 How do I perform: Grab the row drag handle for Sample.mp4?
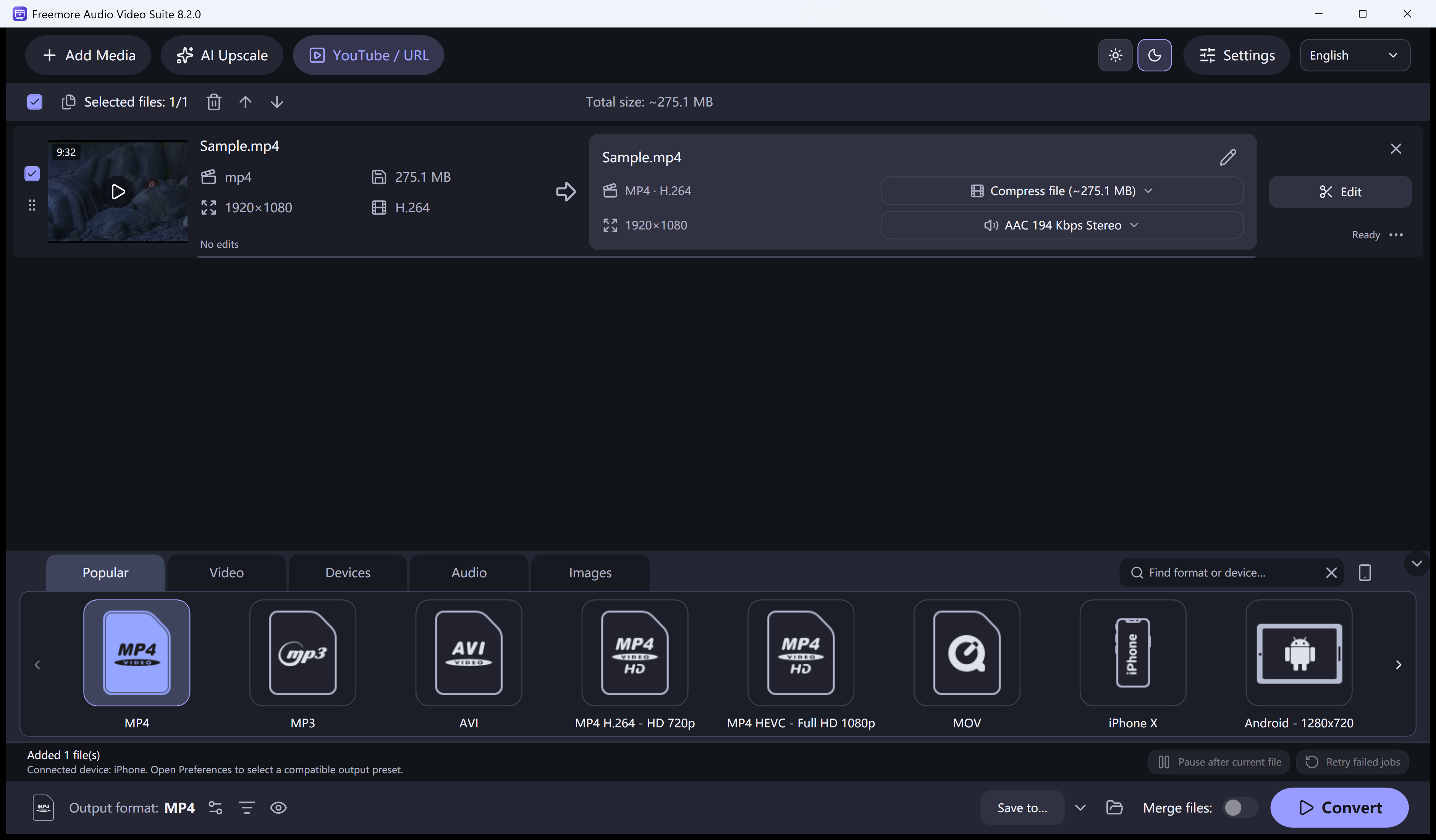click(32, 205)
